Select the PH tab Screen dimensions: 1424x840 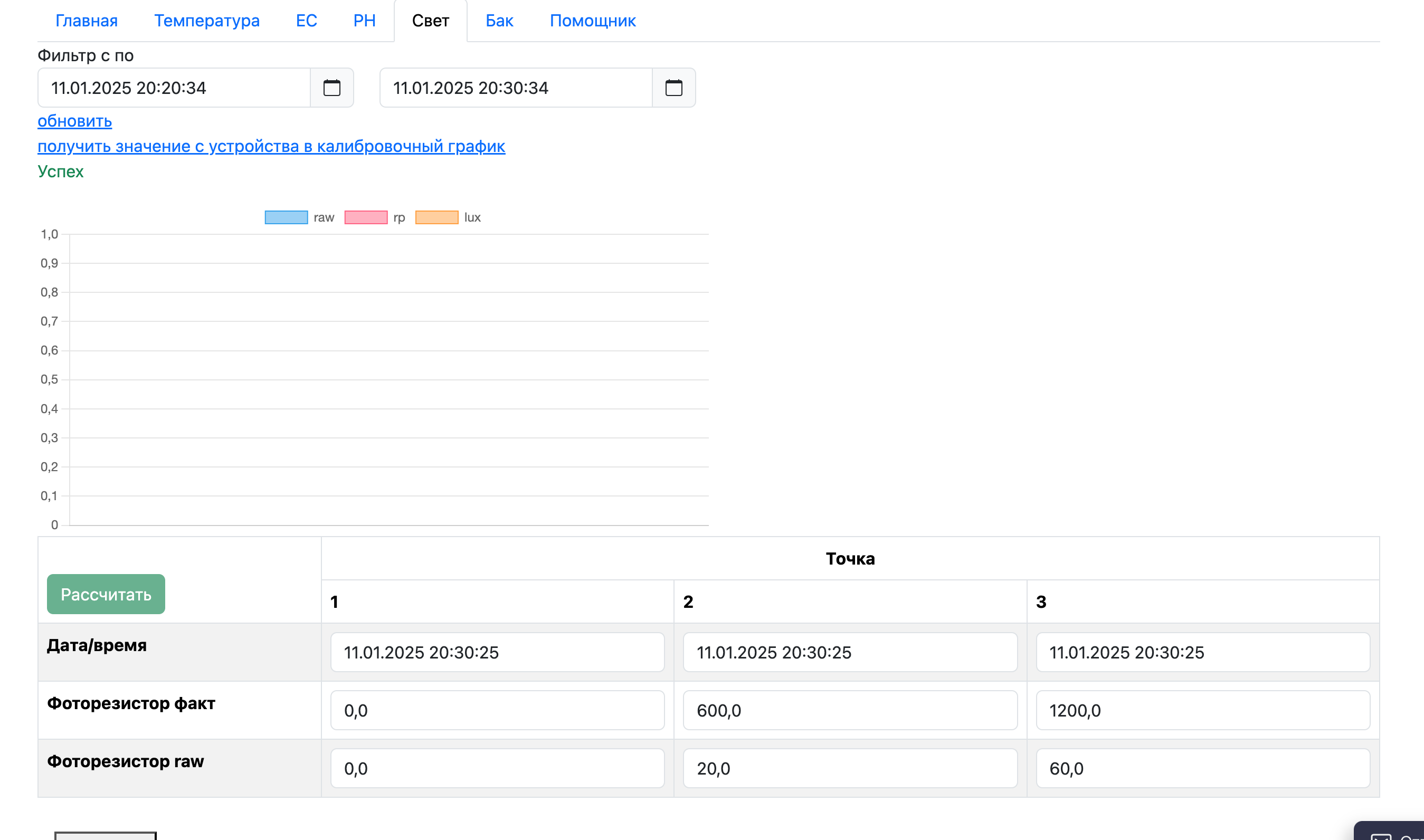(364, 21)
